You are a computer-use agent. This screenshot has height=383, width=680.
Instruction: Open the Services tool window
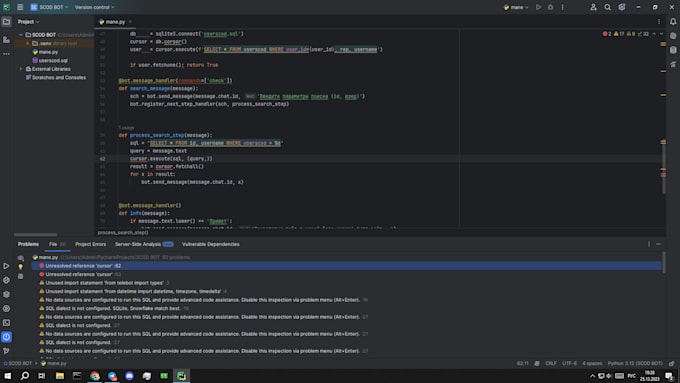6,308
